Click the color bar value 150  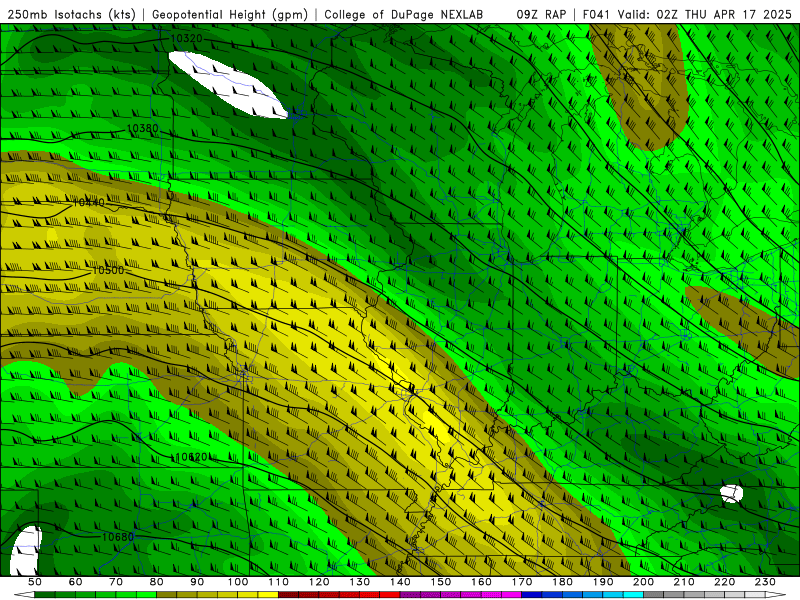[440, 582]
